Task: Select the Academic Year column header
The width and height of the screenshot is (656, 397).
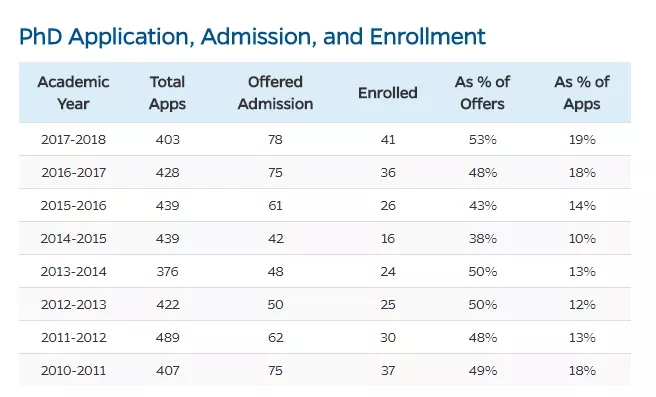Action: pos(73,93)
